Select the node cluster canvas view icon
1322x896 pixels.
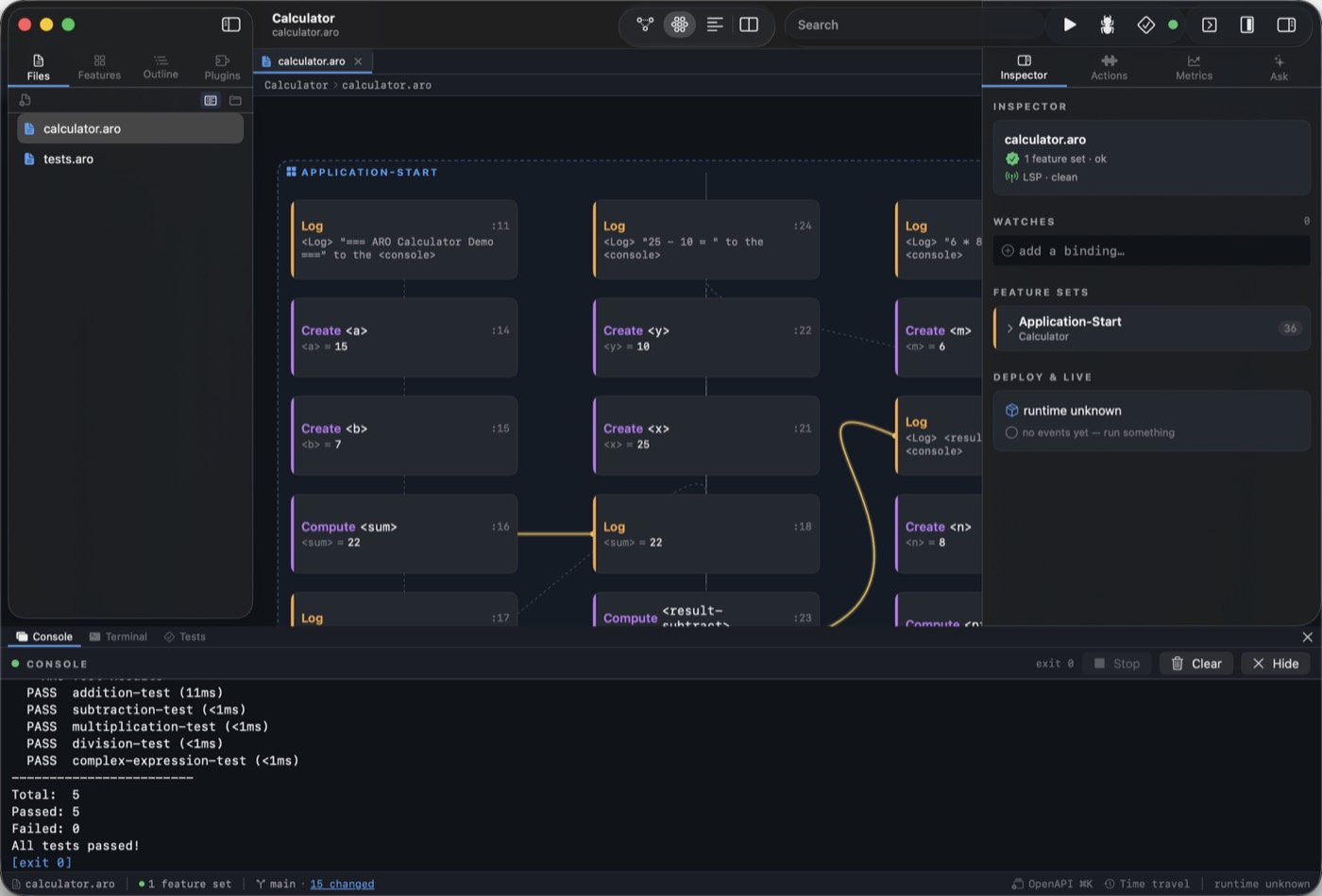(679, 25)
